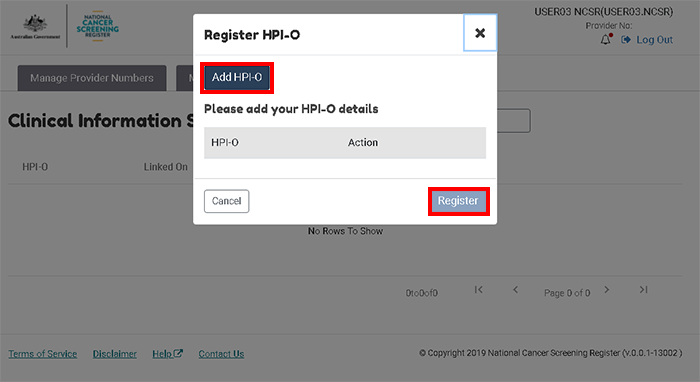The width and height of the screenshot is (700, 382).
Task: Open the Help external link
Action: pyautogui.click(x=167, y=354)
